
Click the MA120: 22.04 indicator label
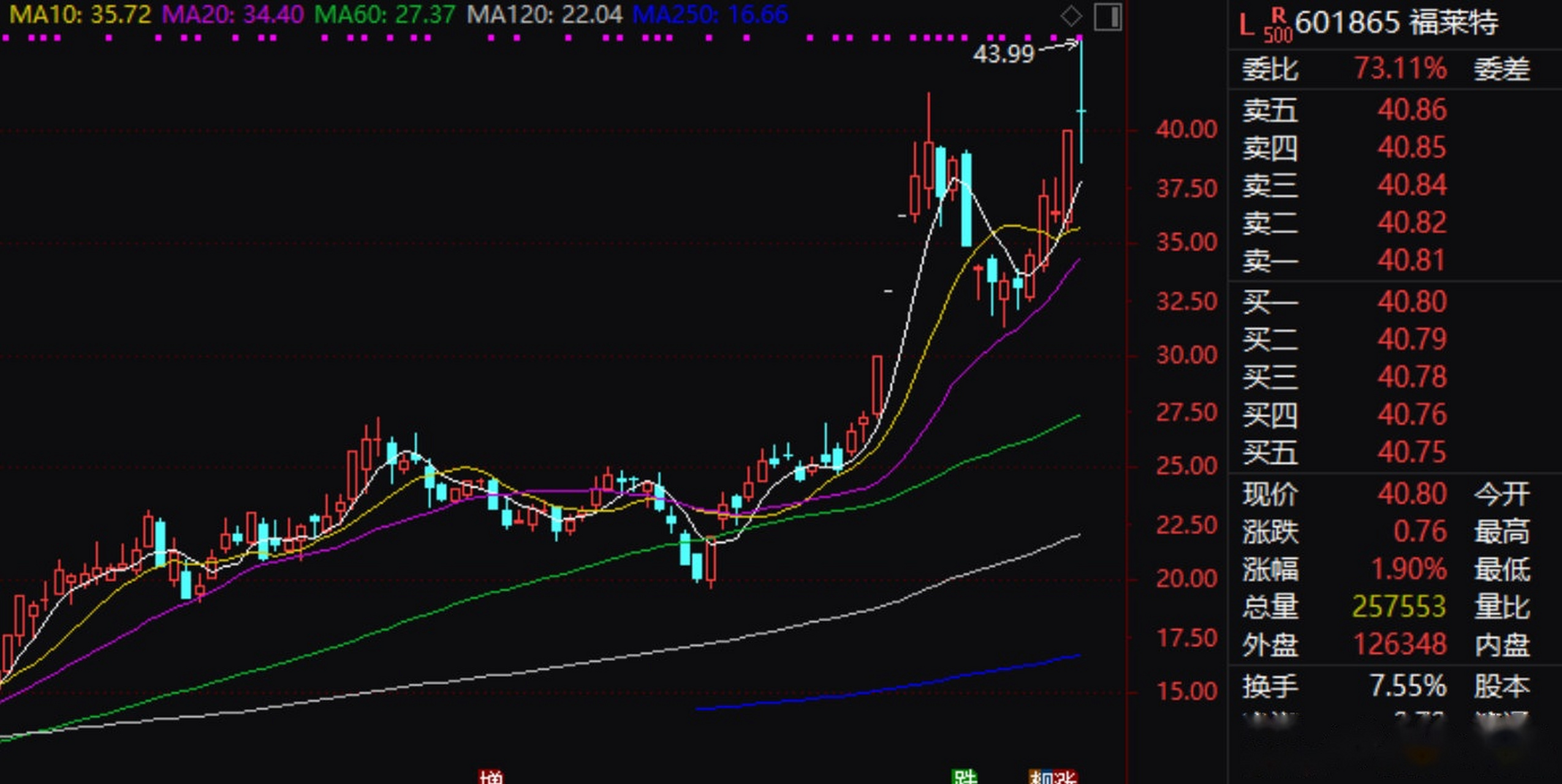(x=544, y=15)
